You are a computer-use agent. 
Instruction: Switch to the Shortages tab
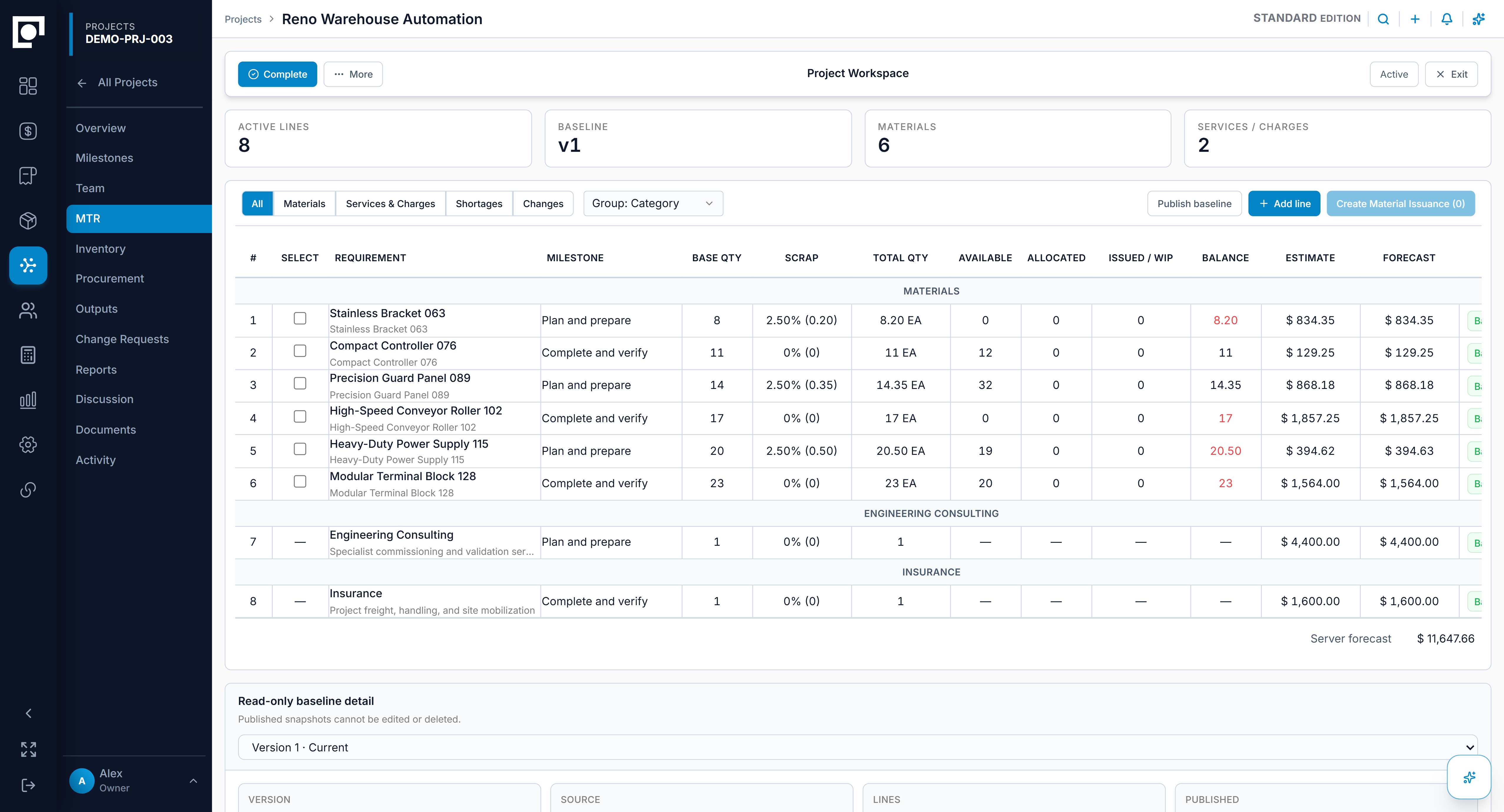(479, 204)
